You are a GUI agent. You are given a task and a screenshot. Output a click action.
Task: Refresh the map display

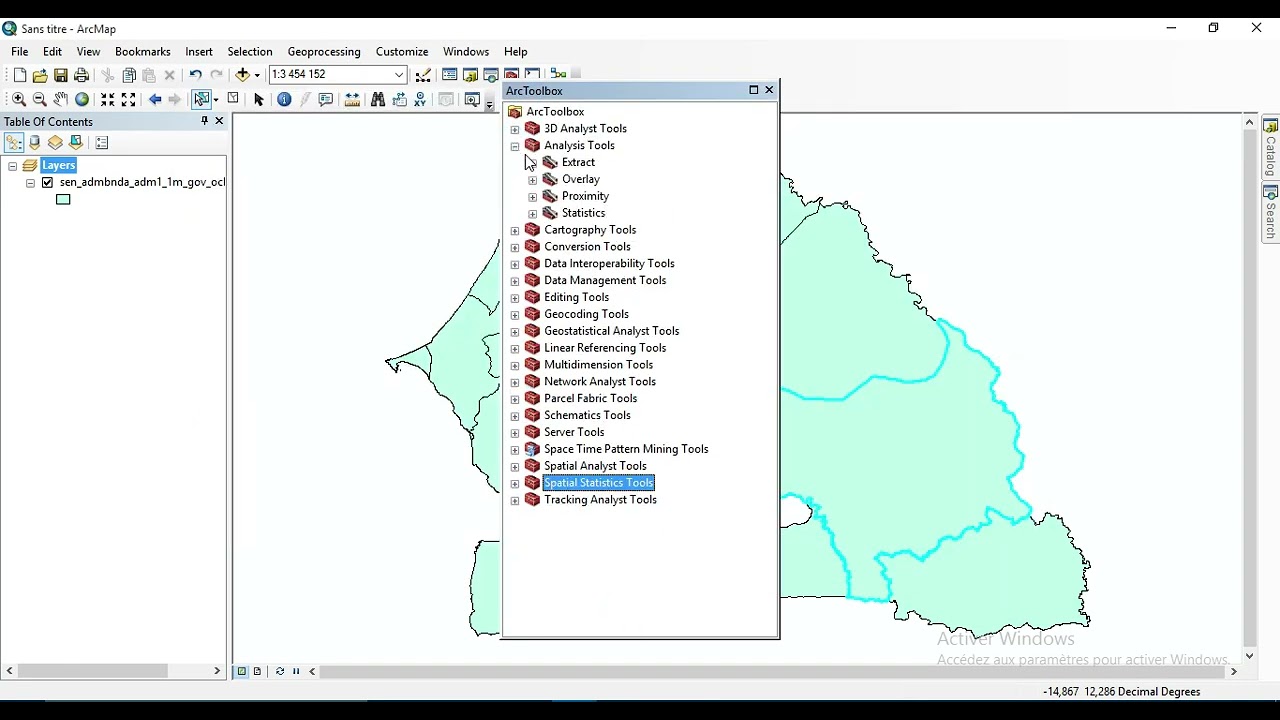279,671
